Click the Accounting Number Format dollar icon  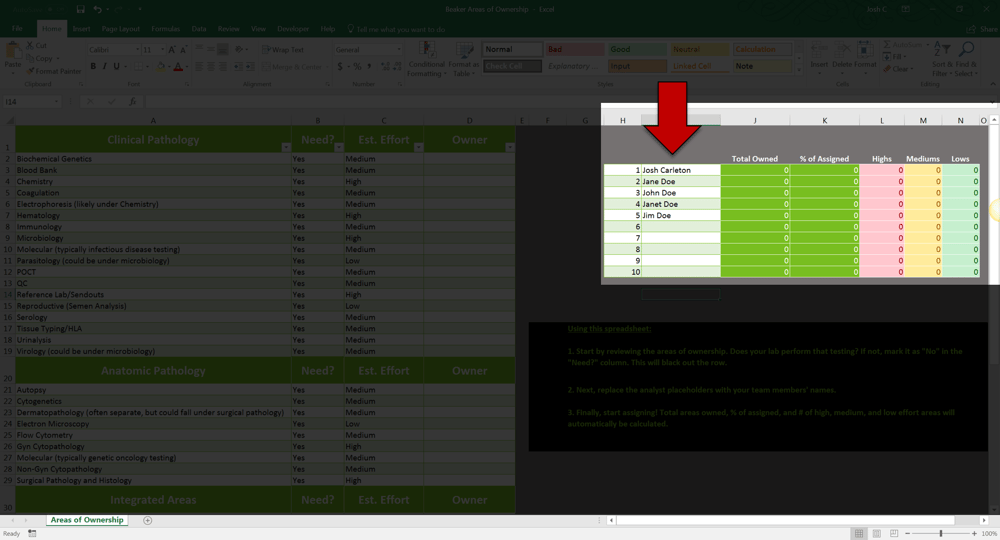point(340,66)
